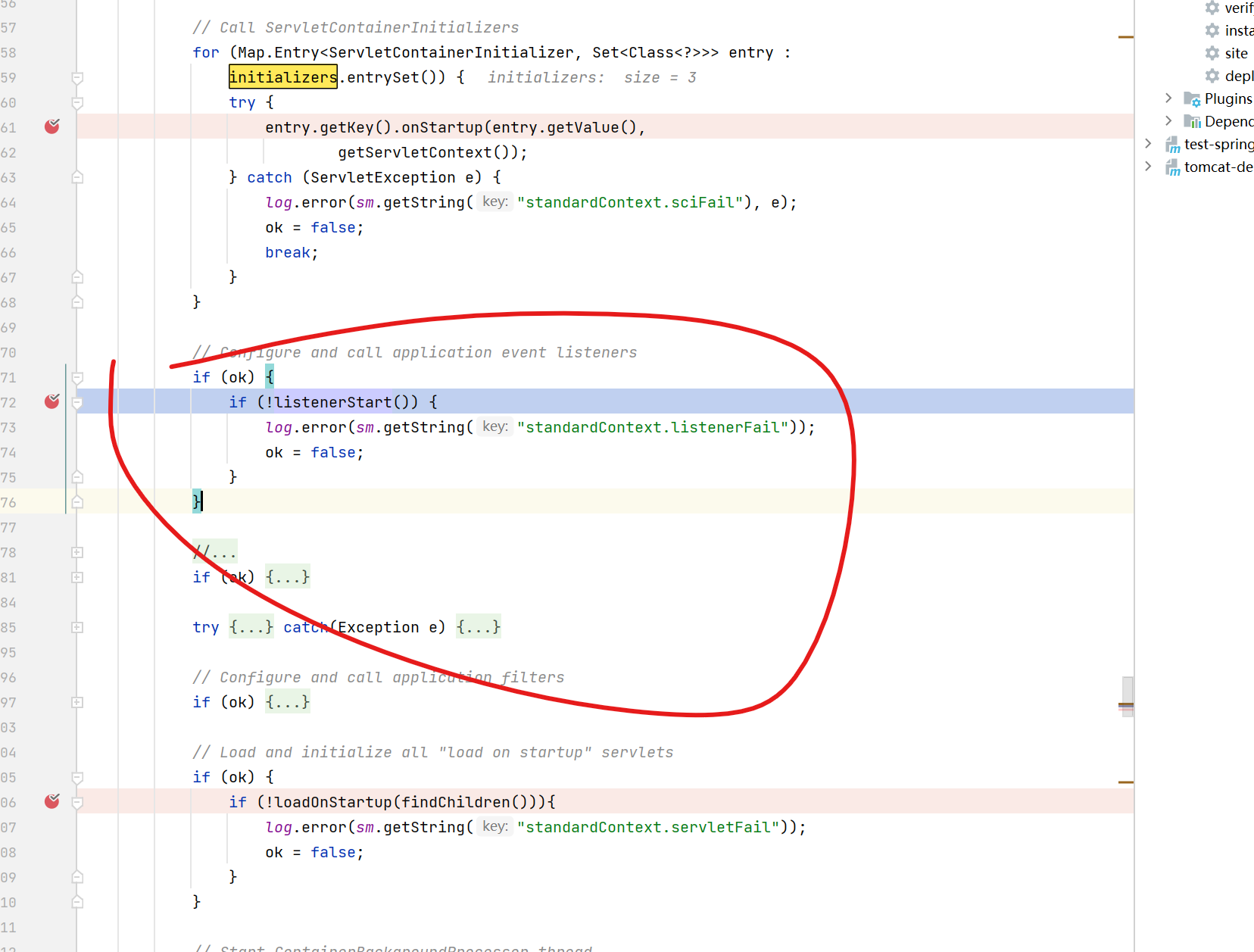Expand the Plugins node in Maven panel
Viewport: 1254px width, 952px height.
click(1168, 98)
